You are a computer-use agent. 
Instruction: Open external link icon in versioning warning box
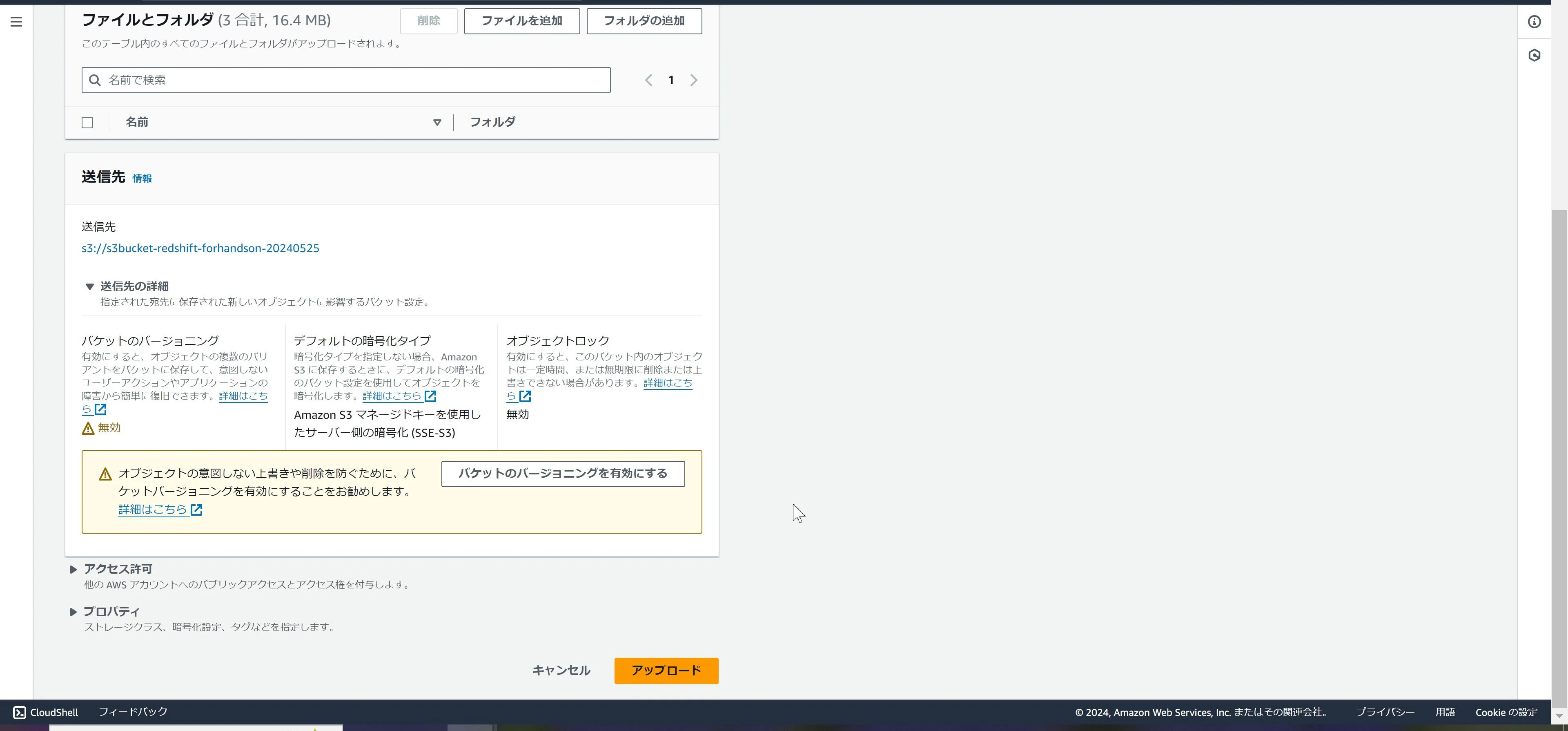196,510
